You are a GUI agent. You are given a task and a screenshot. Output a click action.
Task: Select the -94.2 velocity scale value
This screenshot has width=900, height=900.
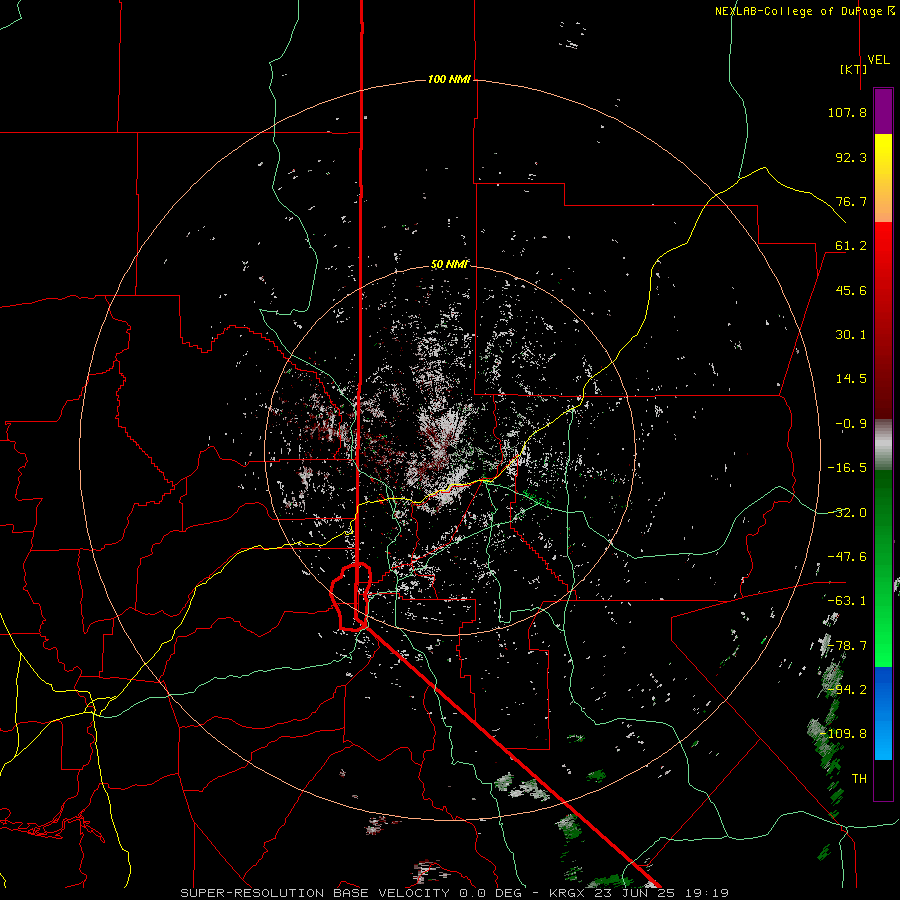[847, 690]
